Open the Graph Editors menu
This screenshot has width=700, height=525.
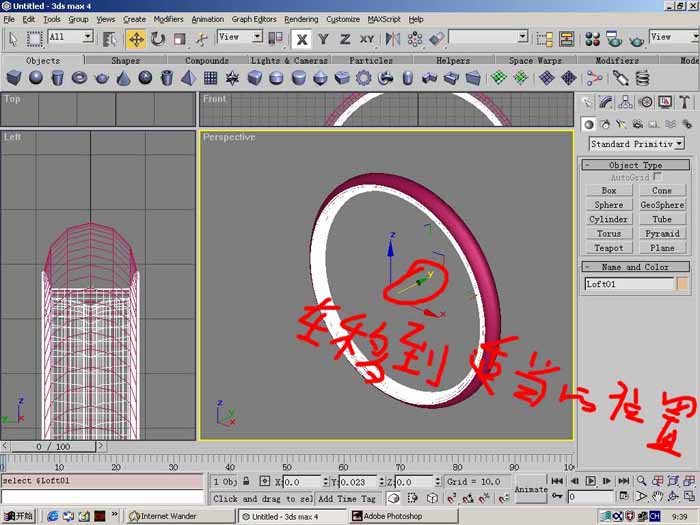pos(254,19)
